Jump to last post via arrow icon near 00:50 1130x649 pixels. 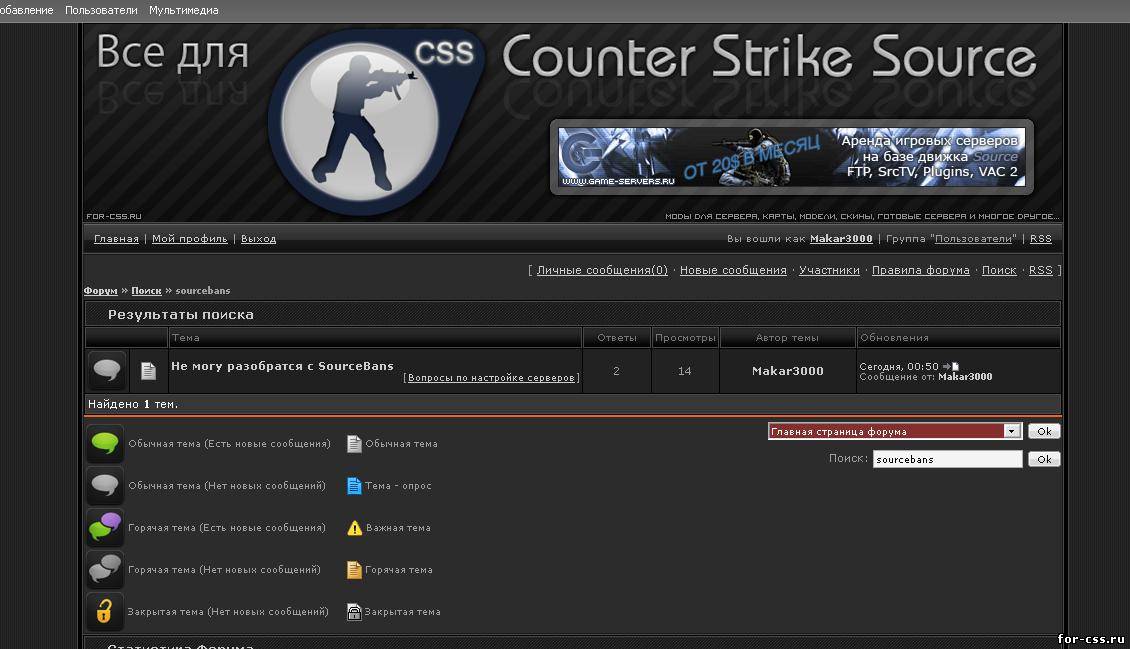(951, 366)
